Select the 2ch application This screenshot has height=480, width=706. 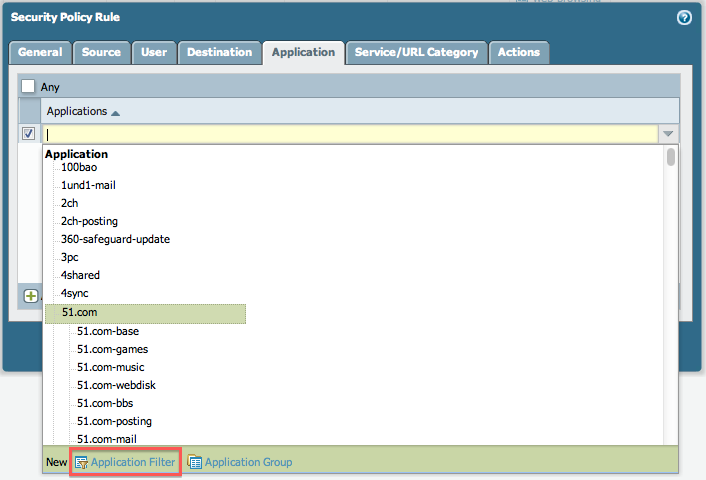click(69, 204)
